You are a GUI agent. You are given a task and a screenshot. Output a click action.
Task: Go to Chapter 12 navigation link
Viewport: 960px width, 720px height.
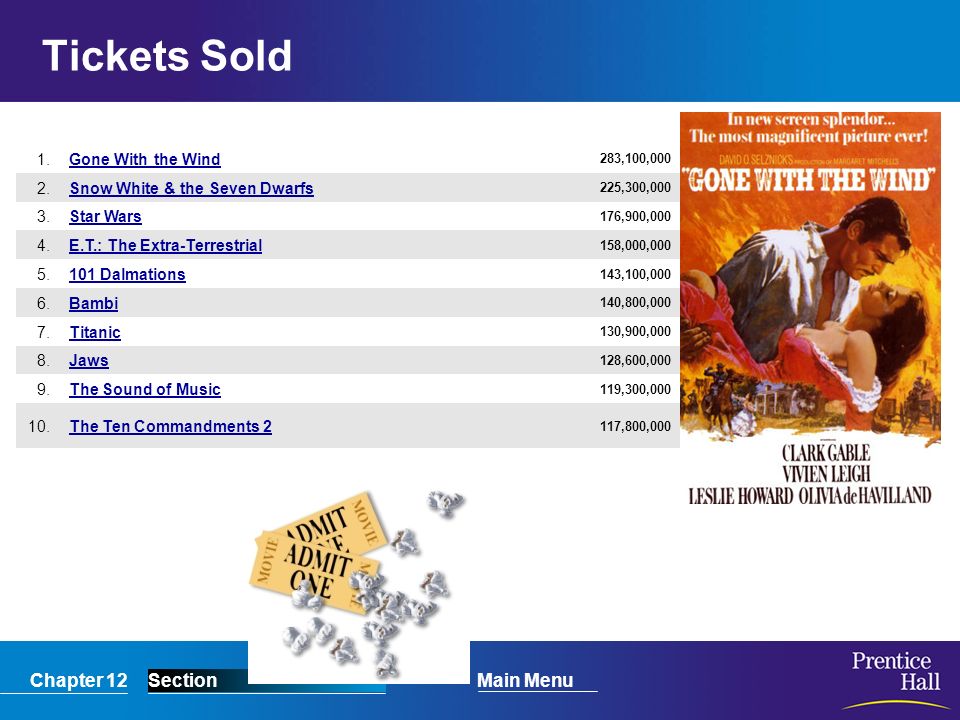click(78, 680)
